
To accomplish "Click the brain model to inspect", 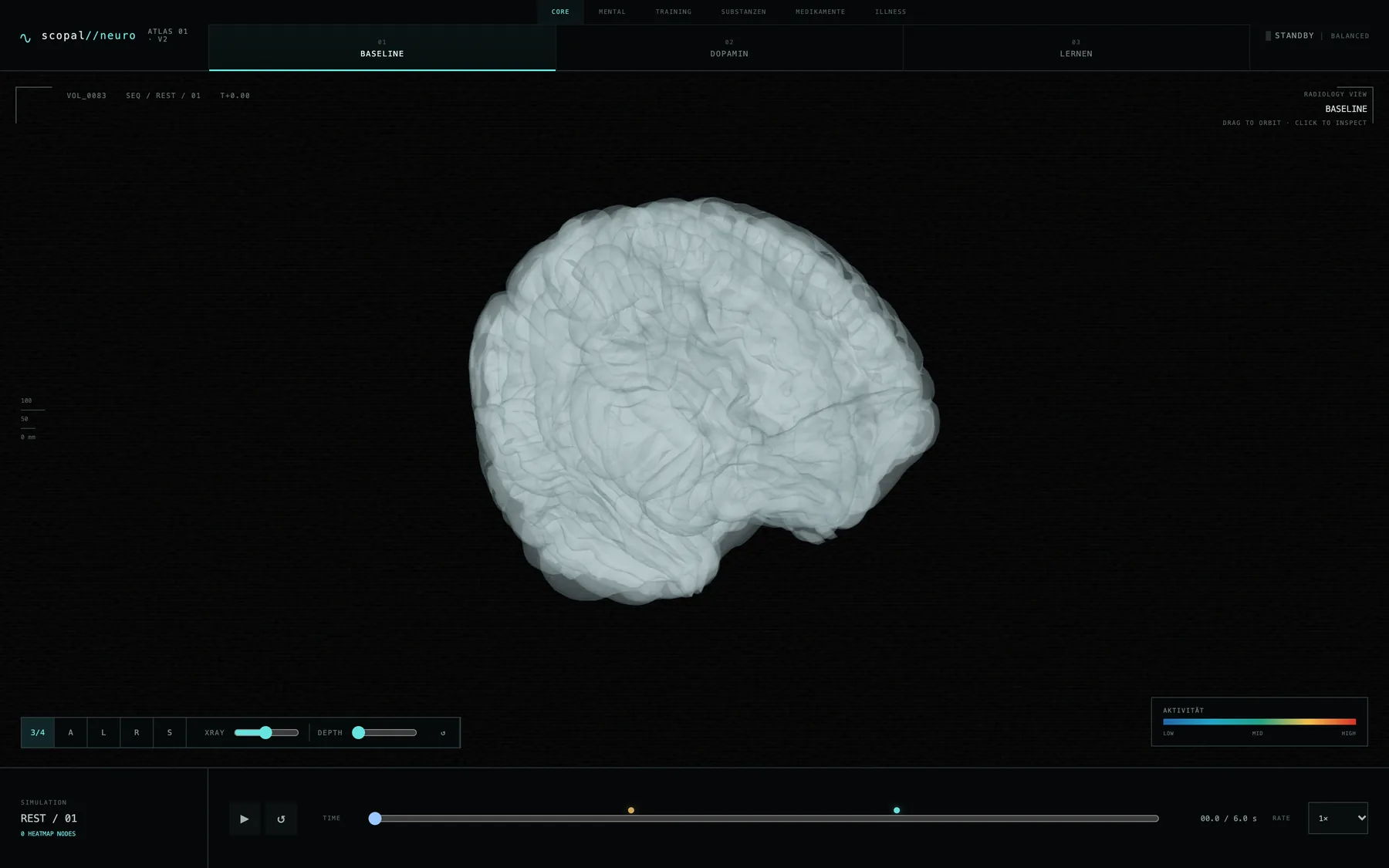I will tap(704, 401).
